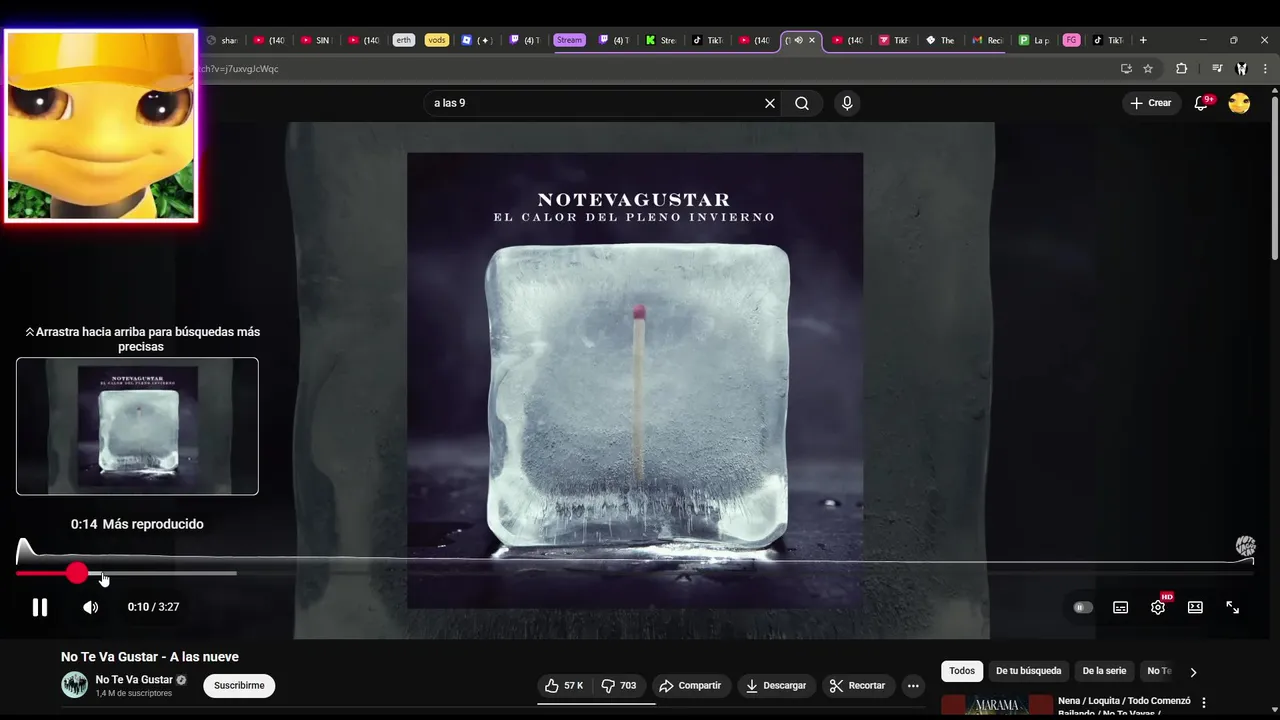This screenshot has width=1280, height=720.
Task: Close the current playing YouTube tab
Action: (812, 40)
